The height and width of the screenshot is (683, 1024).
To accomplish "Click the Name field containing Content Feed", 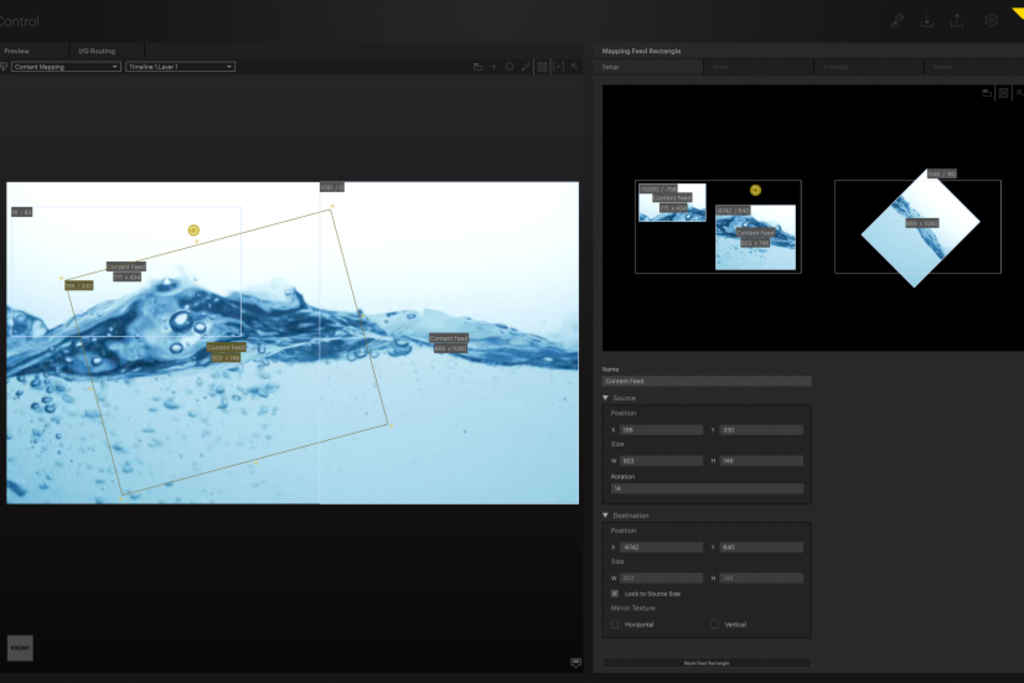I will pos(707,381).
